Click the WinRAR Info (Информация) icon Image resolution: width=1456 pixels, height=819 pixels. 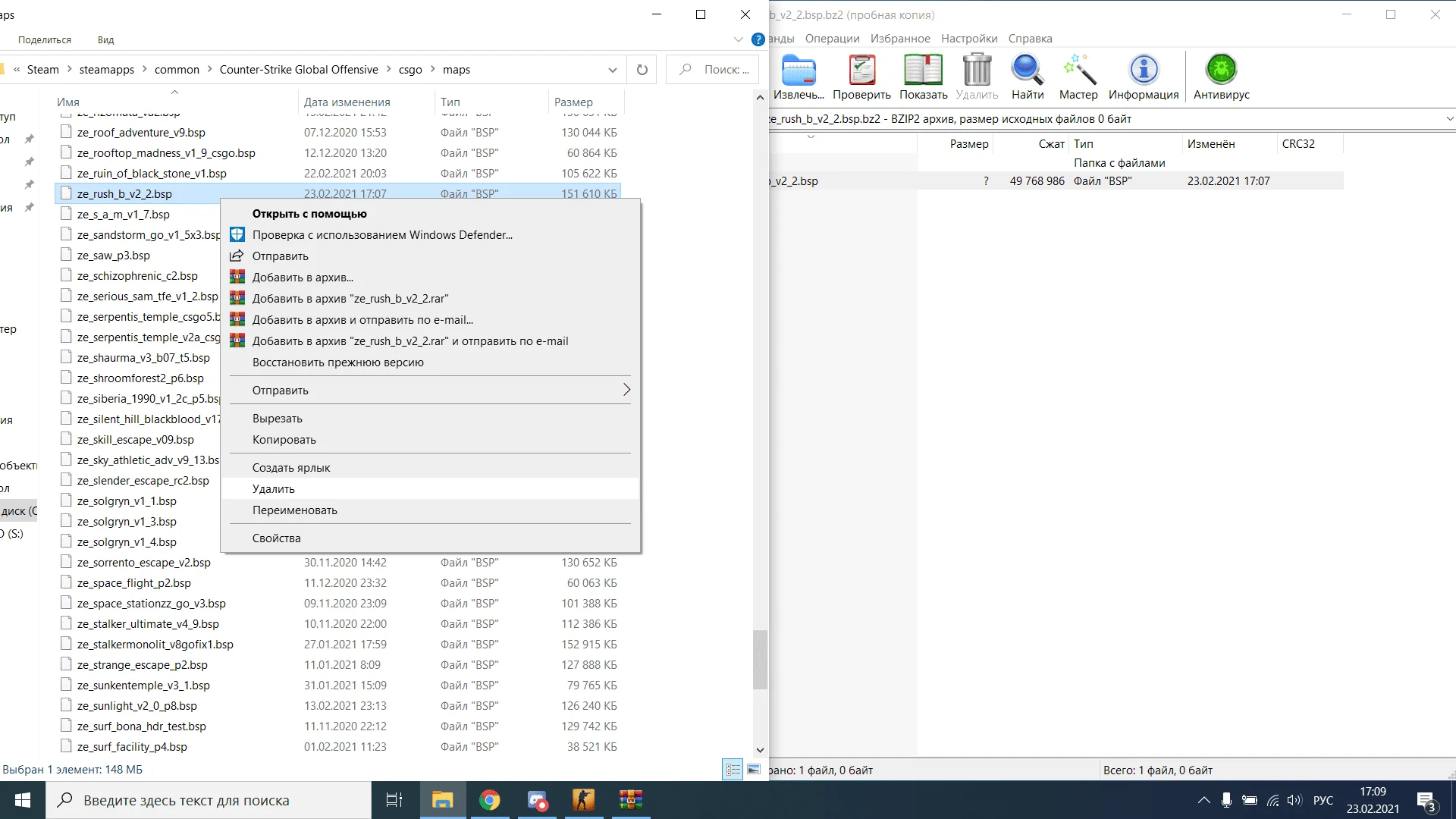(x=1143, y=71)
